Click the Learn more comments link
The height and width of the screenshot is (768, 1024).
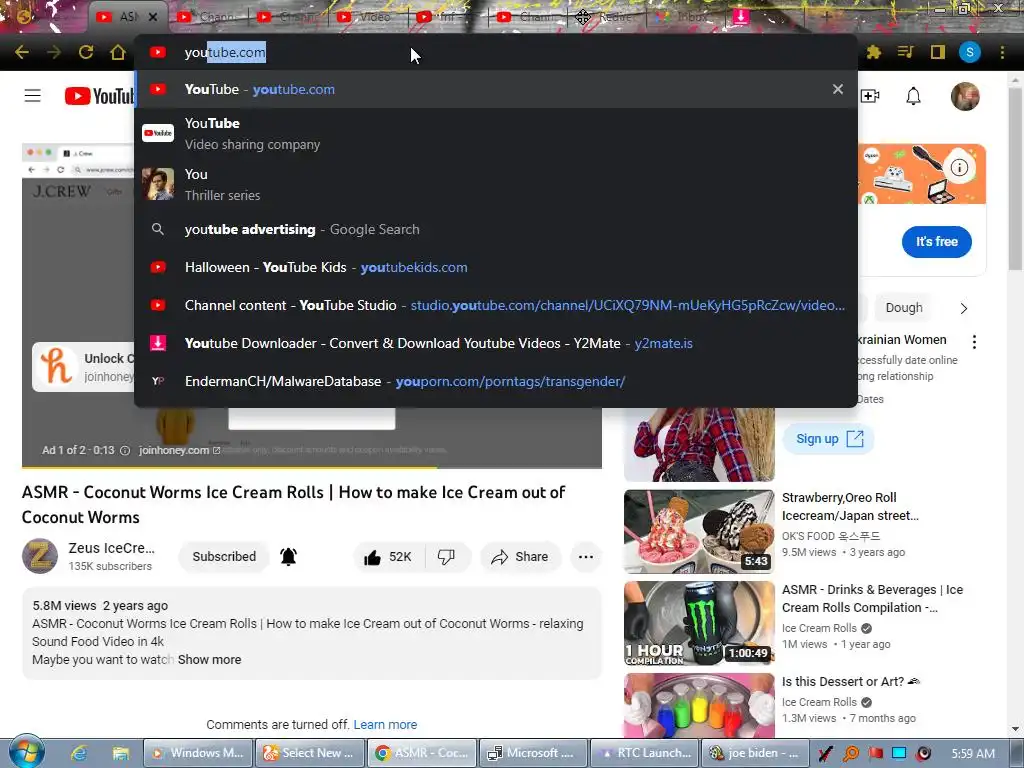coord(385,724)
